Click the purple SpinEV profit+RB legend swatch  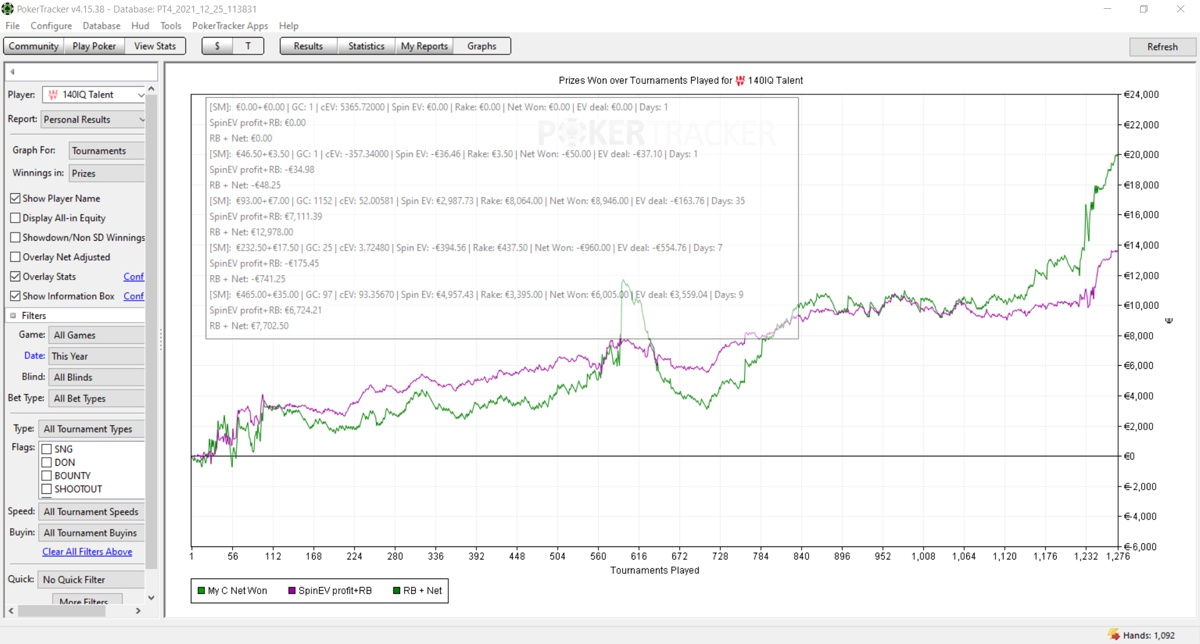[292, 591]
